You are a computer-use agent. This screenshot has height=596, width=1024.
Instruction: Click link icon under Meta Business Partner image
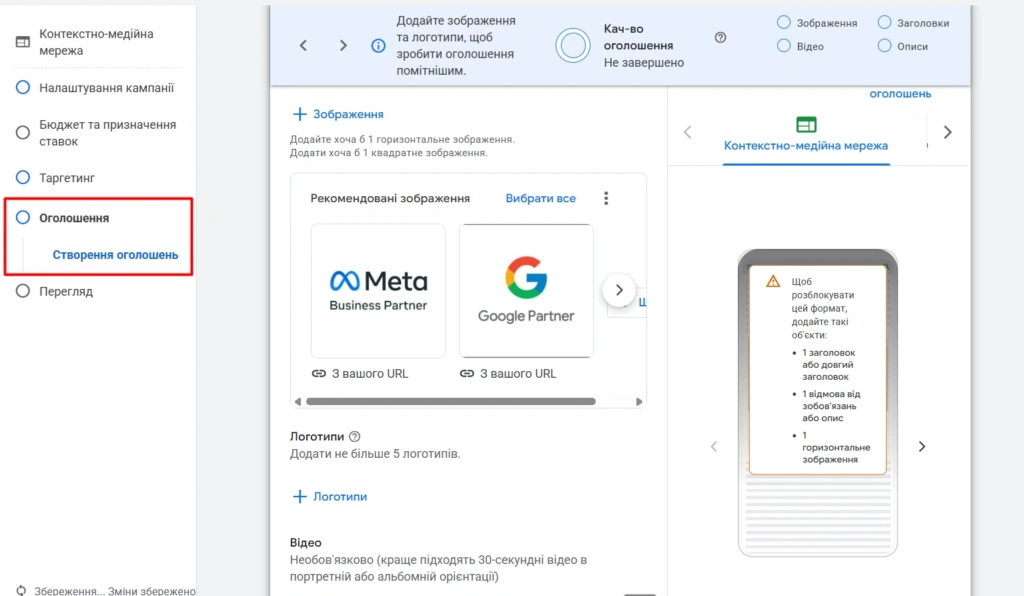click(319, 373)
